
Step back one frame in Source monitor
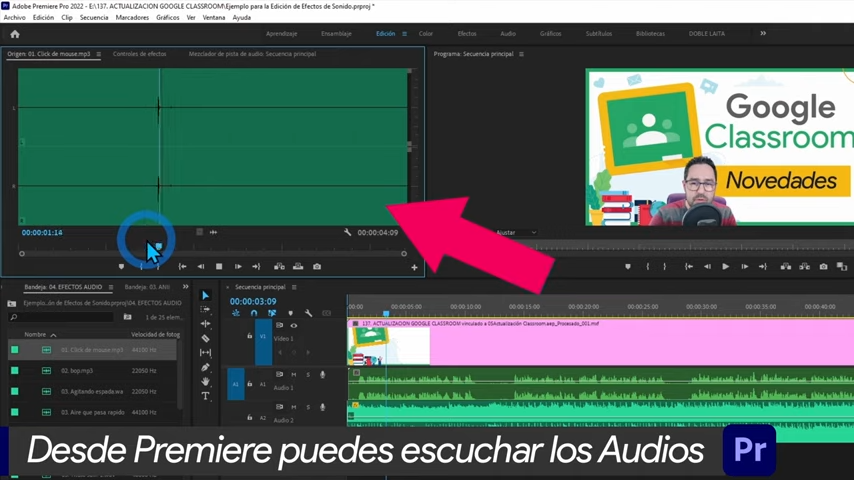[x=200, y=267]
